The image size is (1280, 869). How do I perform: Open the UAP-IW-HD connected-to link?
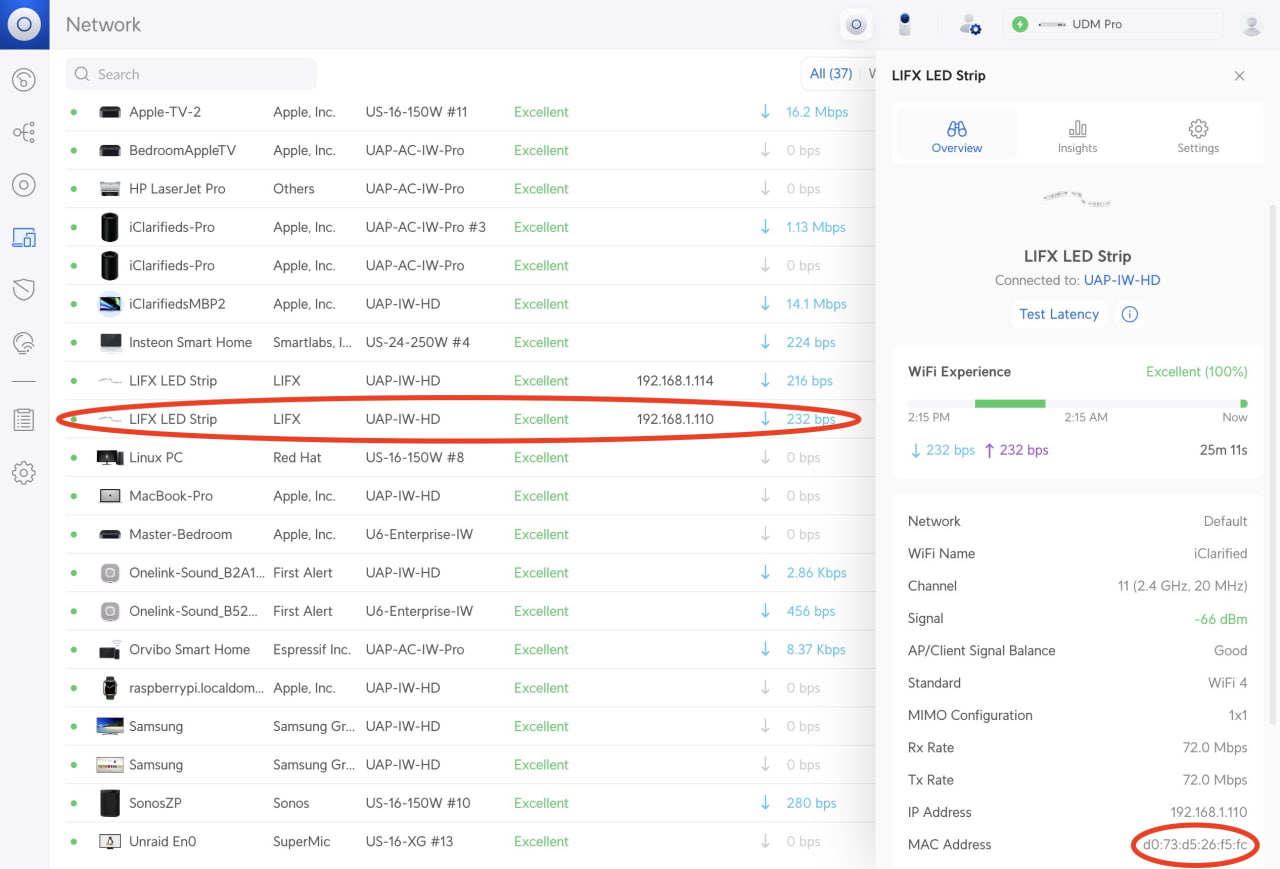click(x=1122, y=281)
